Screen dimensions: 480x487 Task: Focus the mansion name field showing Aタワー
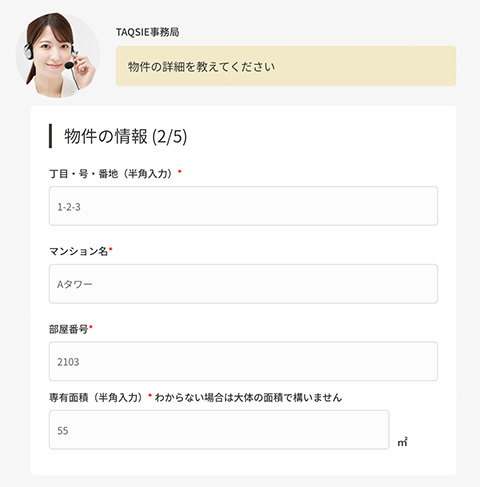[x=243, y=284]
